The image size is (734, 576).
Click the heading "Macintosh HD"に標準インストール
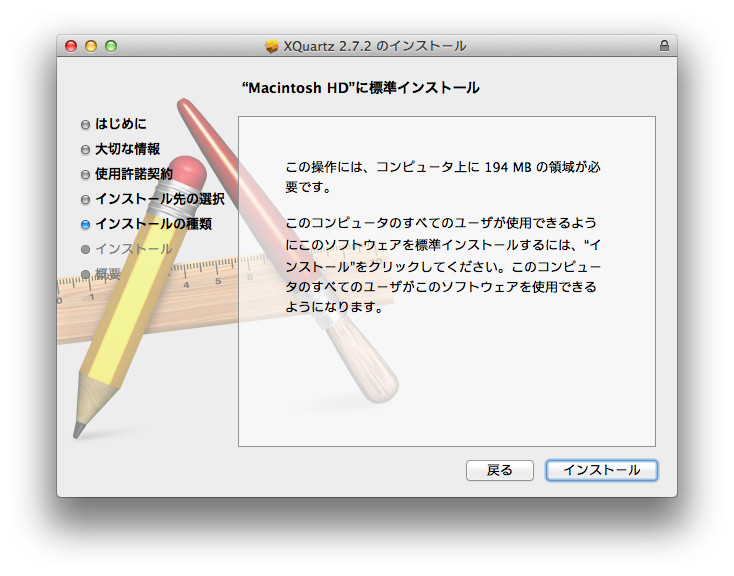click(360, 88)
